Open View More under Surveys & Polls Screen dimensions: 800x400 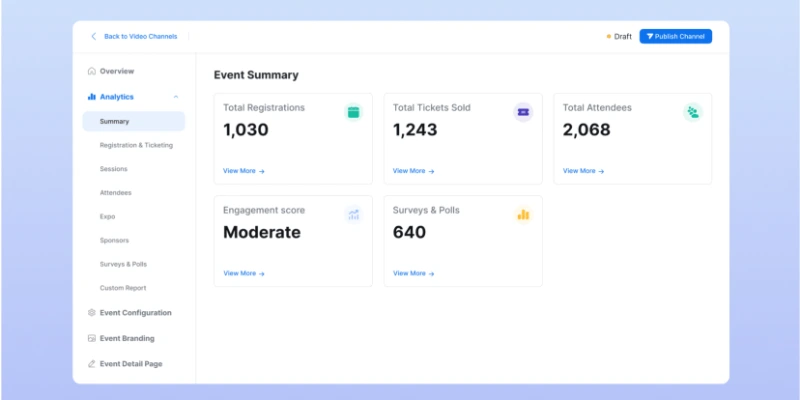[x=413, y=273]
